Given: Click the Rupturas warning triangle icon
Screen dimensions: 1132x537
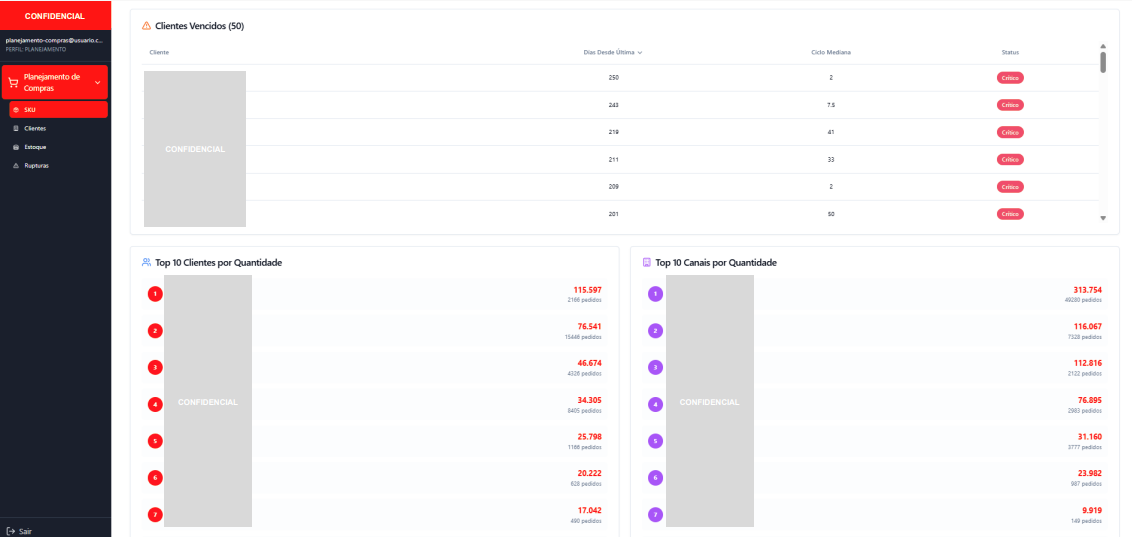Looking at the screenshot, I should coord(16,166).
